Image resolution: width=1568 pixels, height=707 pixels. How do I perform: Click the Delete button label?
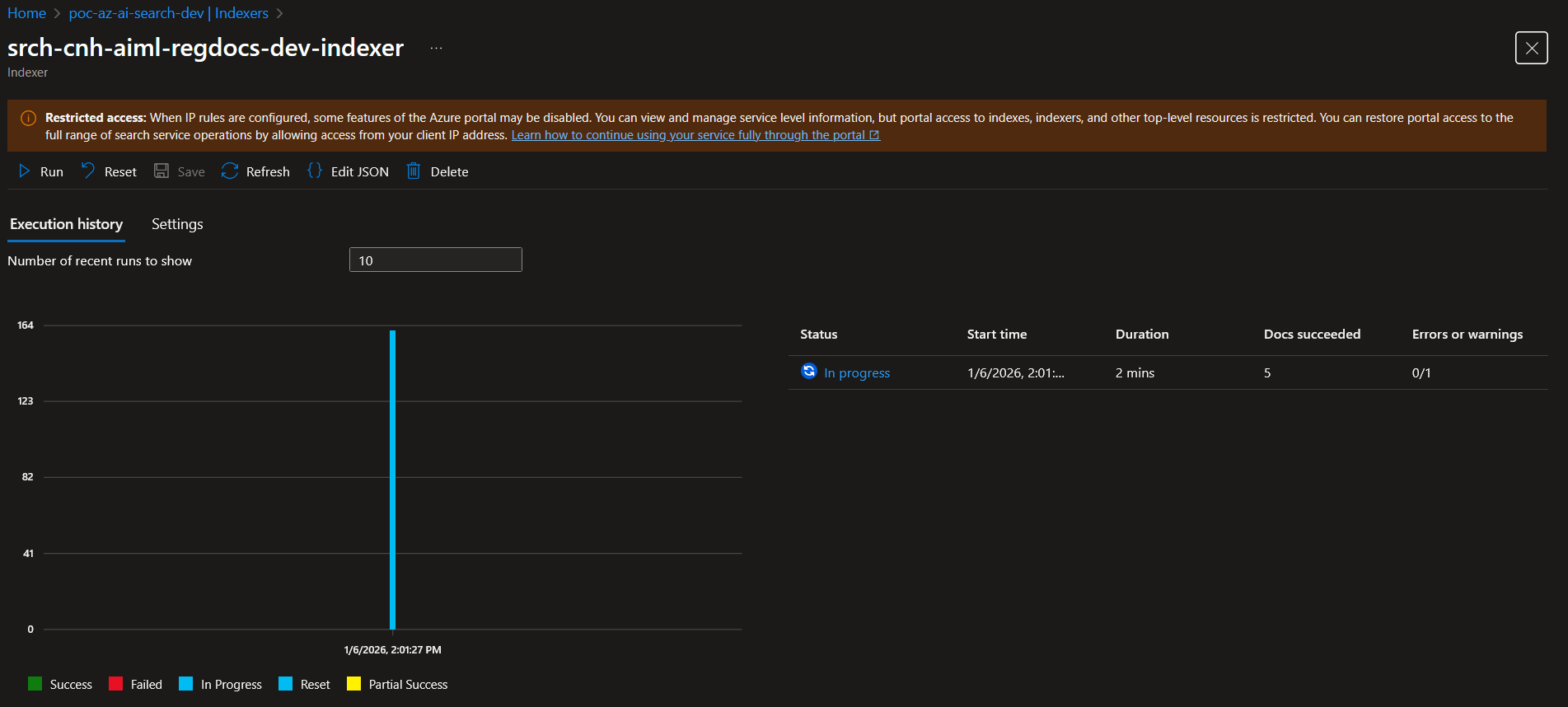pos(449,171)
